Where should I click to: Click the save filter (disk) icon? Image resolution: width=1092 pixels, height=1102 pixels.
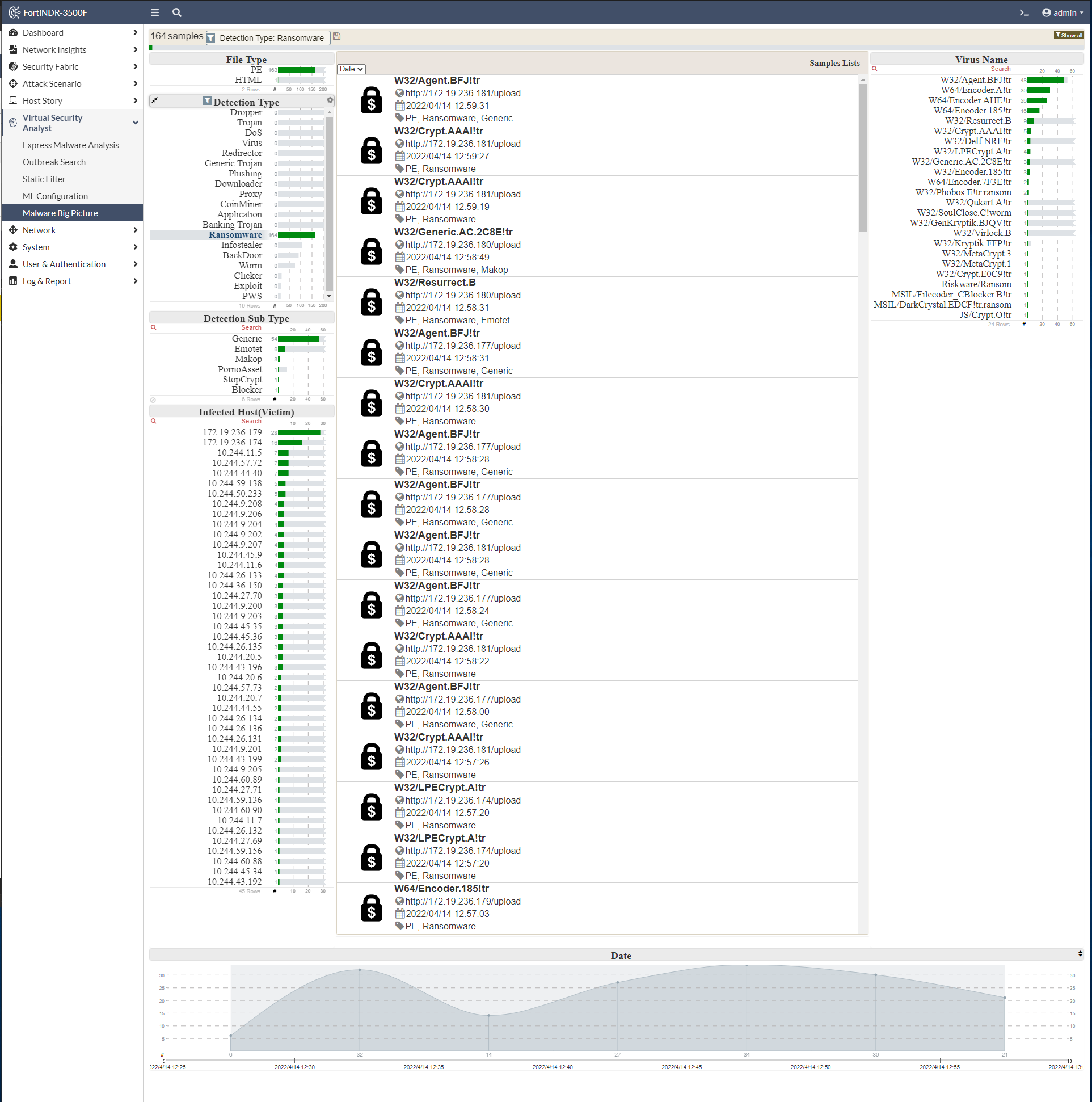point(336,36)
